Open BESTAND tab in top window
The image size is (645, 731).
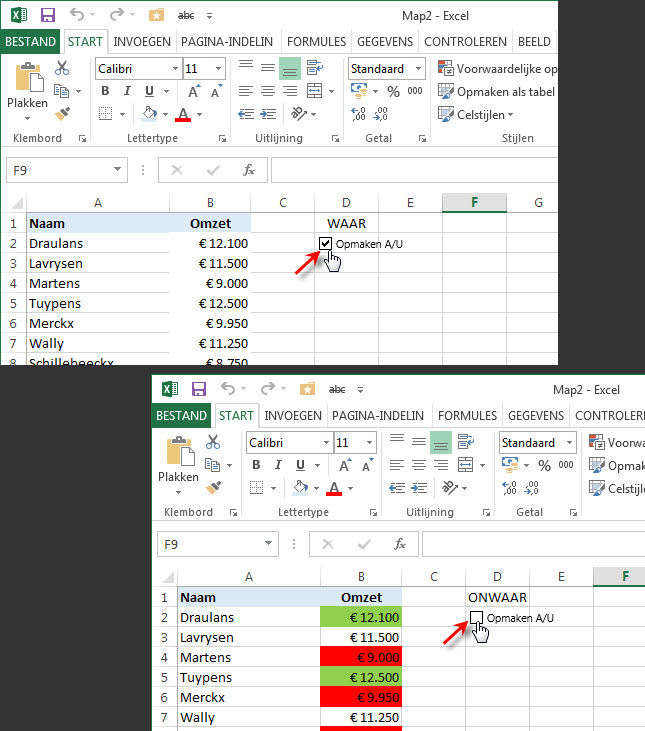(x=30, y=41)
